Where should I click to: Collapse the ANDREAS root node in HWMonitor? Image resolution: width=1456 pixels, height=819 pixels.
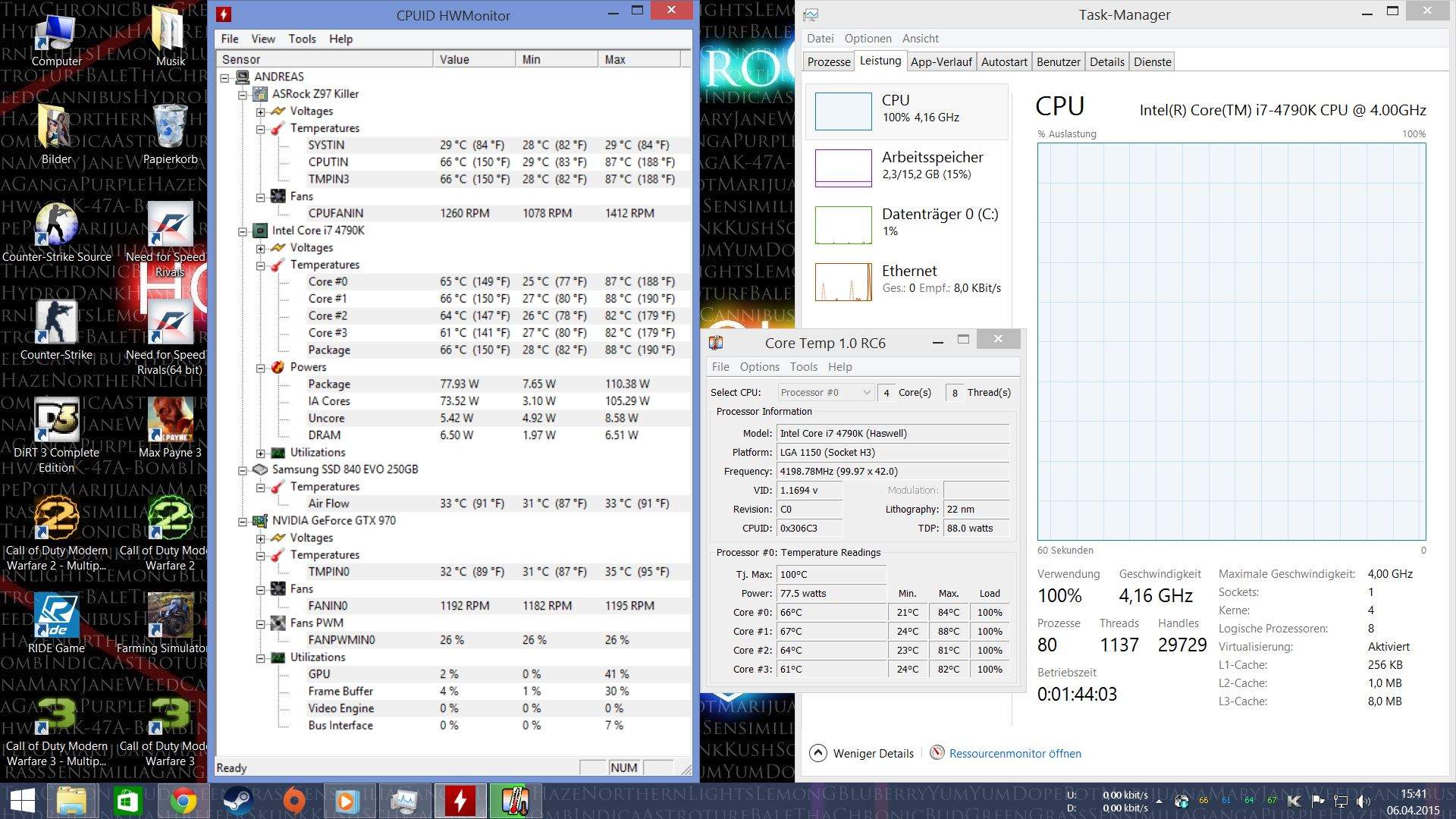pyautogui.click(x=225, y=77)
